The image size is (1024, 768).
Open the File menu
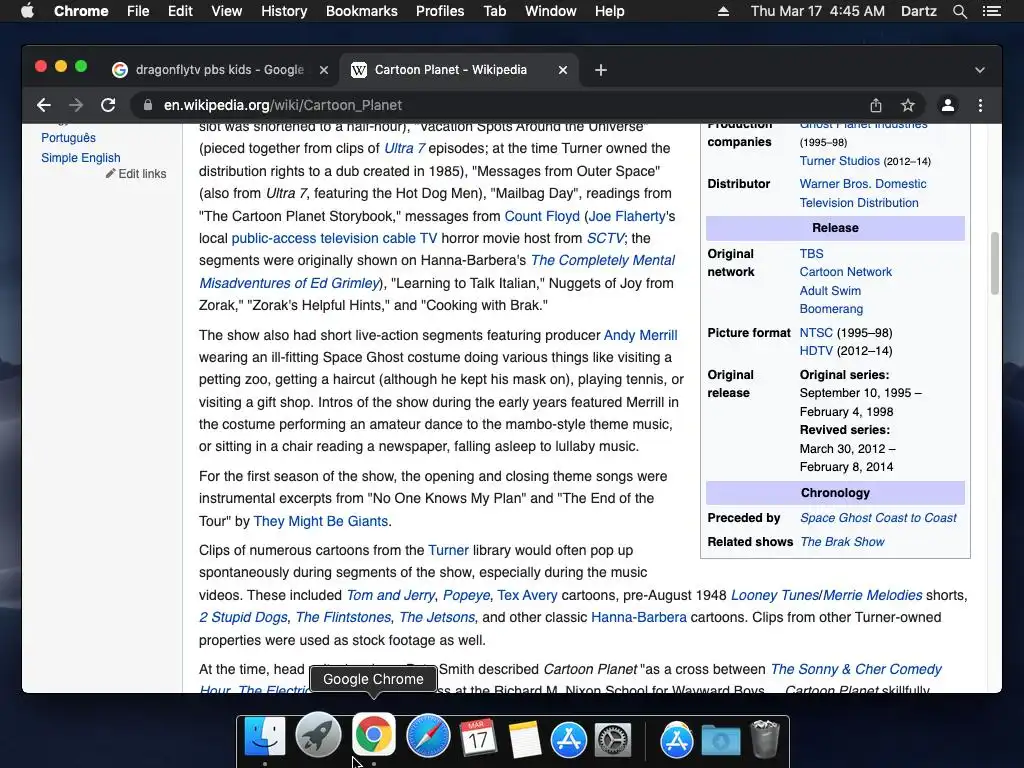click(x=138, y=11)
